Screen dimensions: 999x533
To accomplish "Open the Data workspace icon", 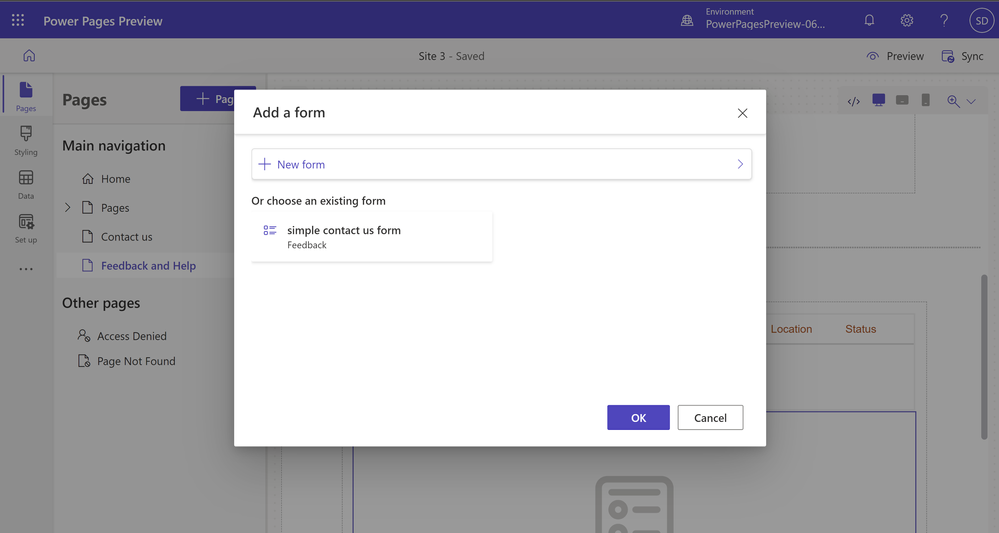I will tap(26, 184).
